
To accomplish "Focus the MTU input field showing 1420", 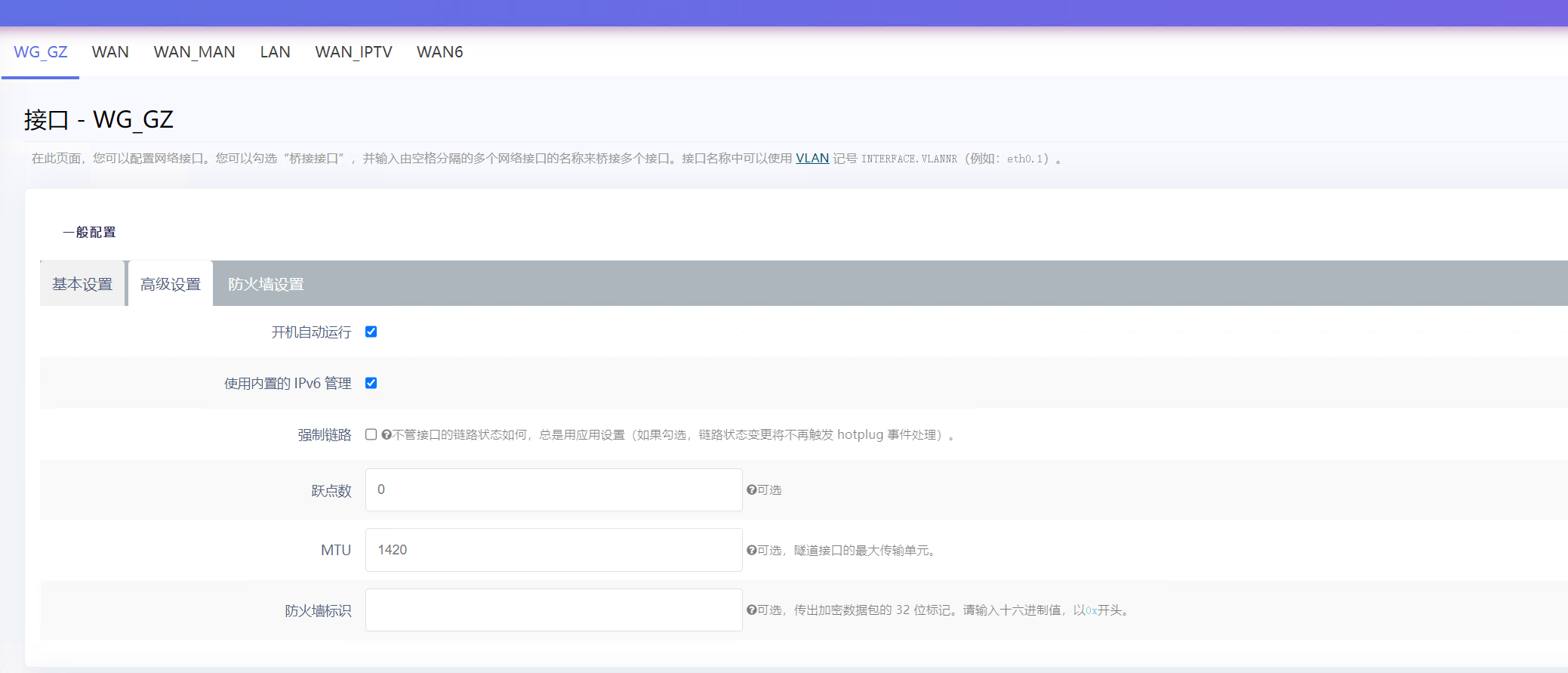I will click(553, 550).
